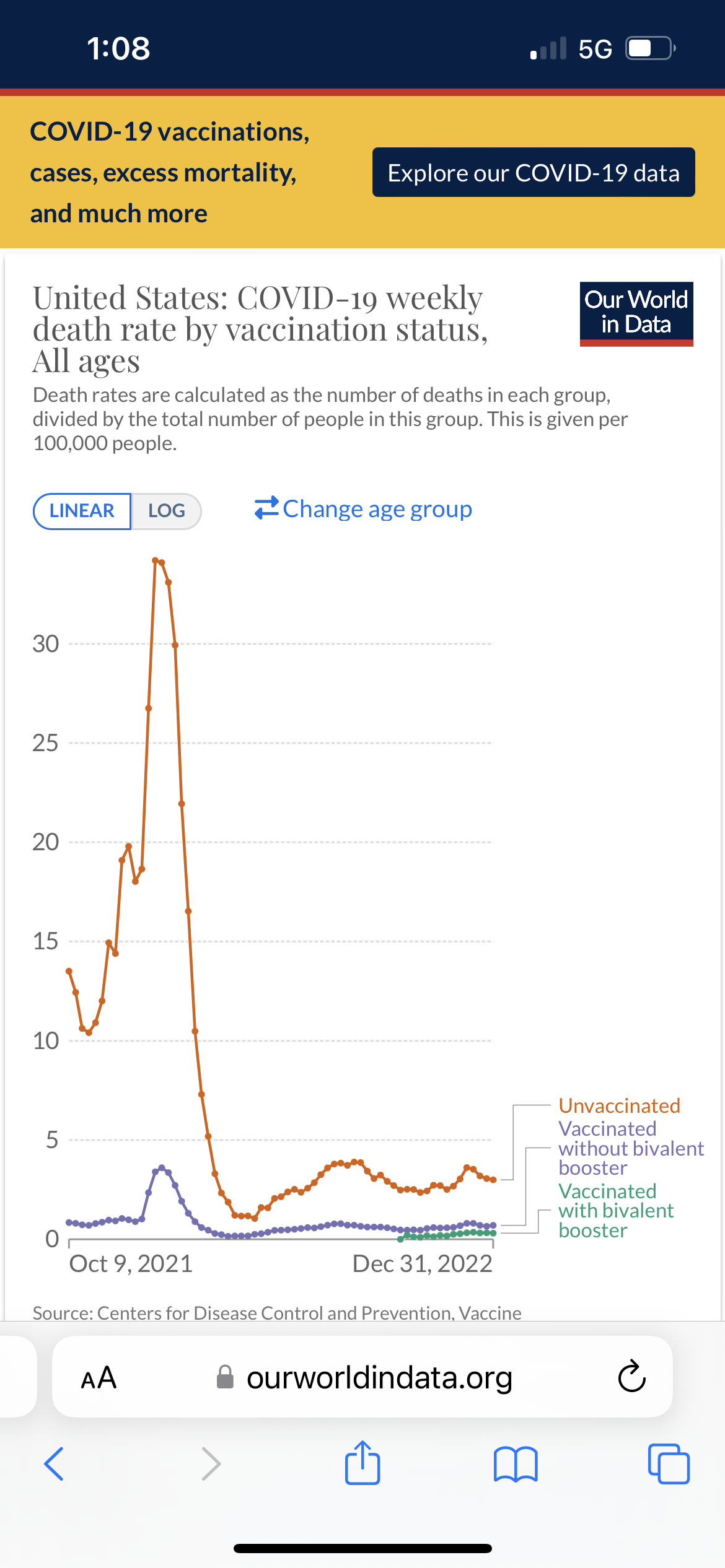Image resolution: width=725 pixels, height=1568 pixels.
Task: Open the bookmarks book icon
Action: pyautogui.click(x=516, y=1464)
